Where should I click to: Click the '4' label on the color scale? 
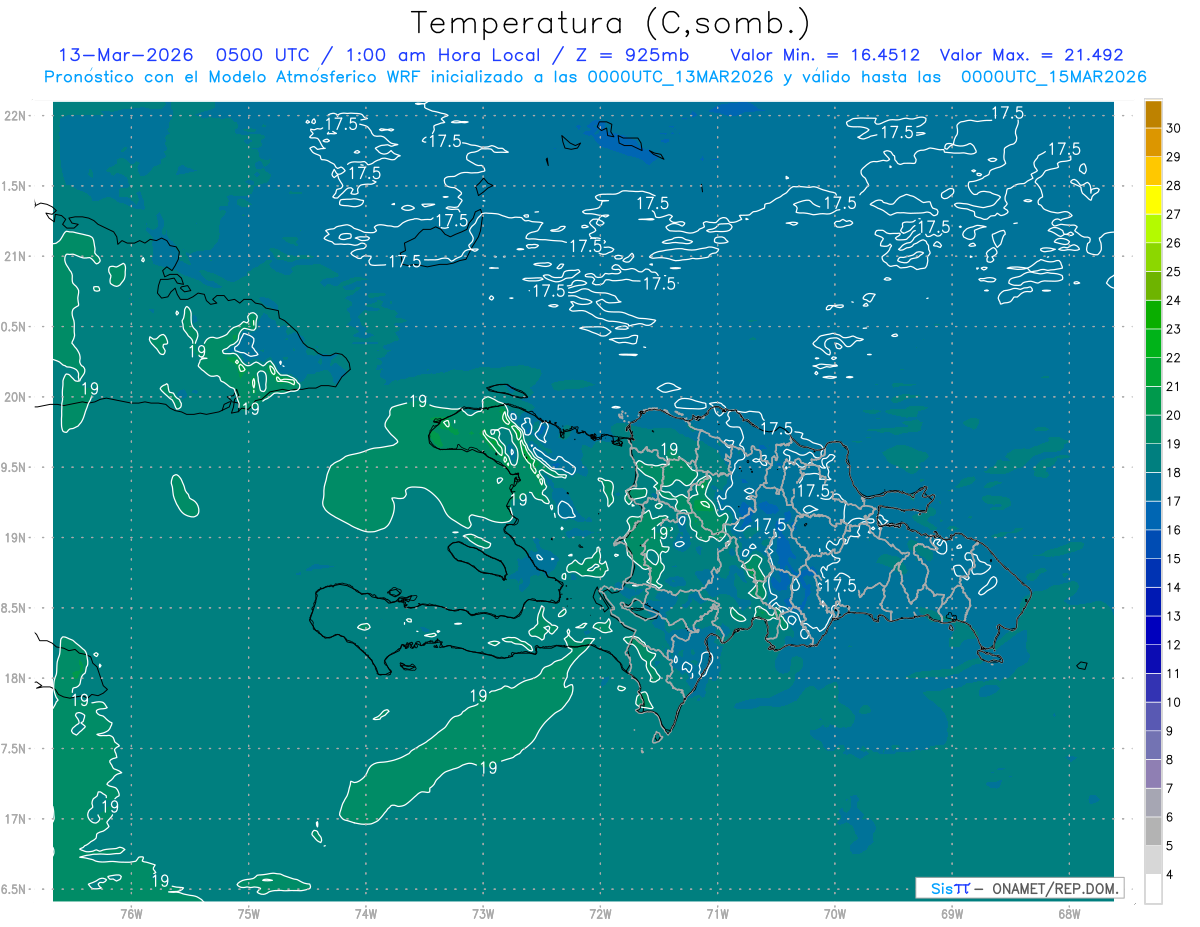tap(1171, 874)
